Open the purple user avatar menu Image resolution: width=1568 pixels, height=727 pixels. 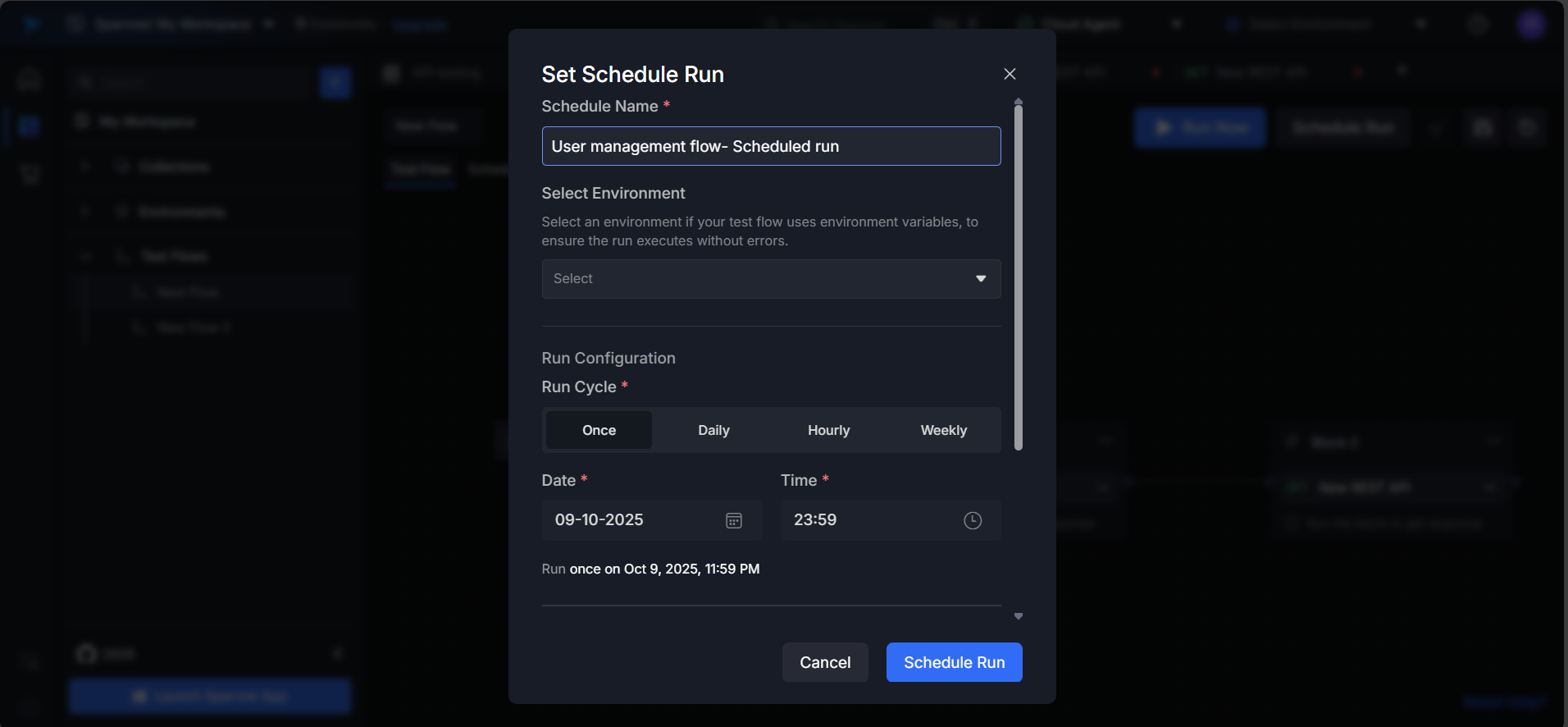[1530, 25]
